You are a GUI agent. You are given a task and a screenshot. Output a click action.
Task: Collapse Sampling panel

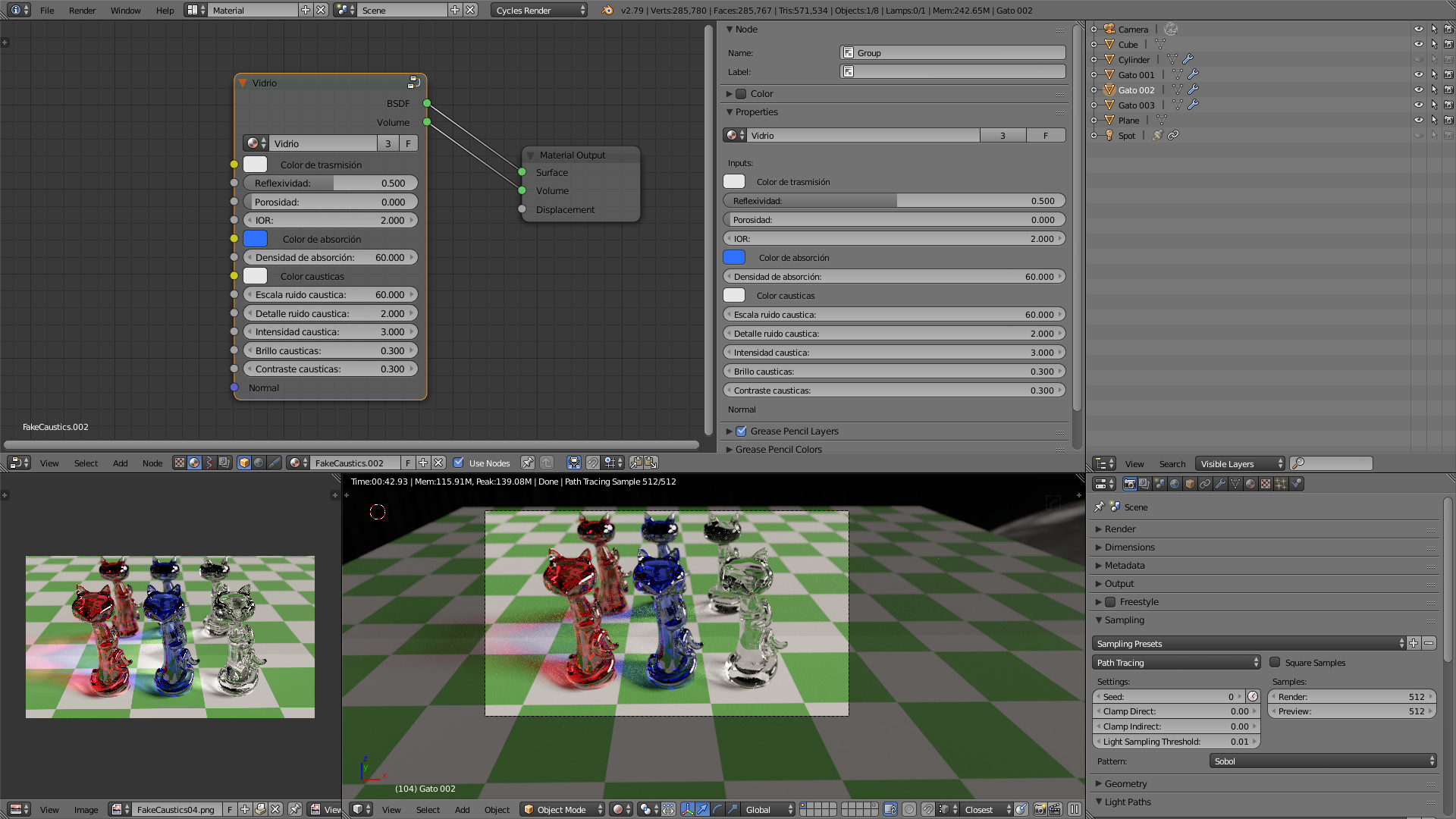click(x=1124, y=620)
